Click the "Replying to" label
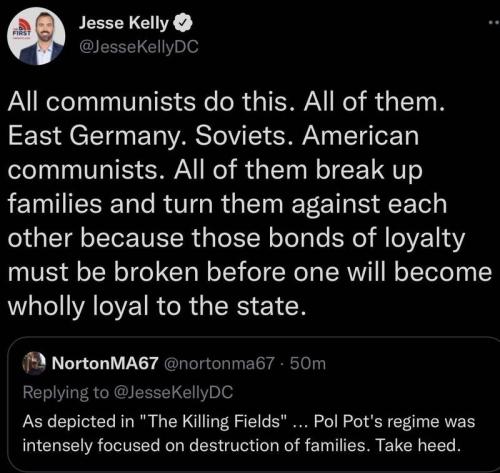Screen dimensions: 500x473 click(x=66, y=392)
